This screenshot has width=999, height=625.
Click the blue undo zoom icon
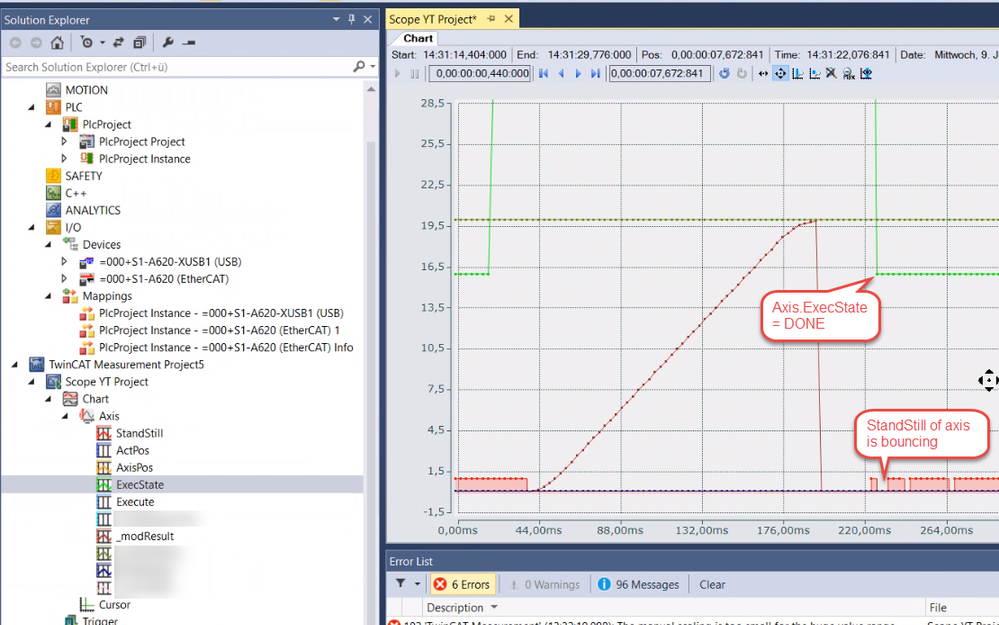(724, 74)
